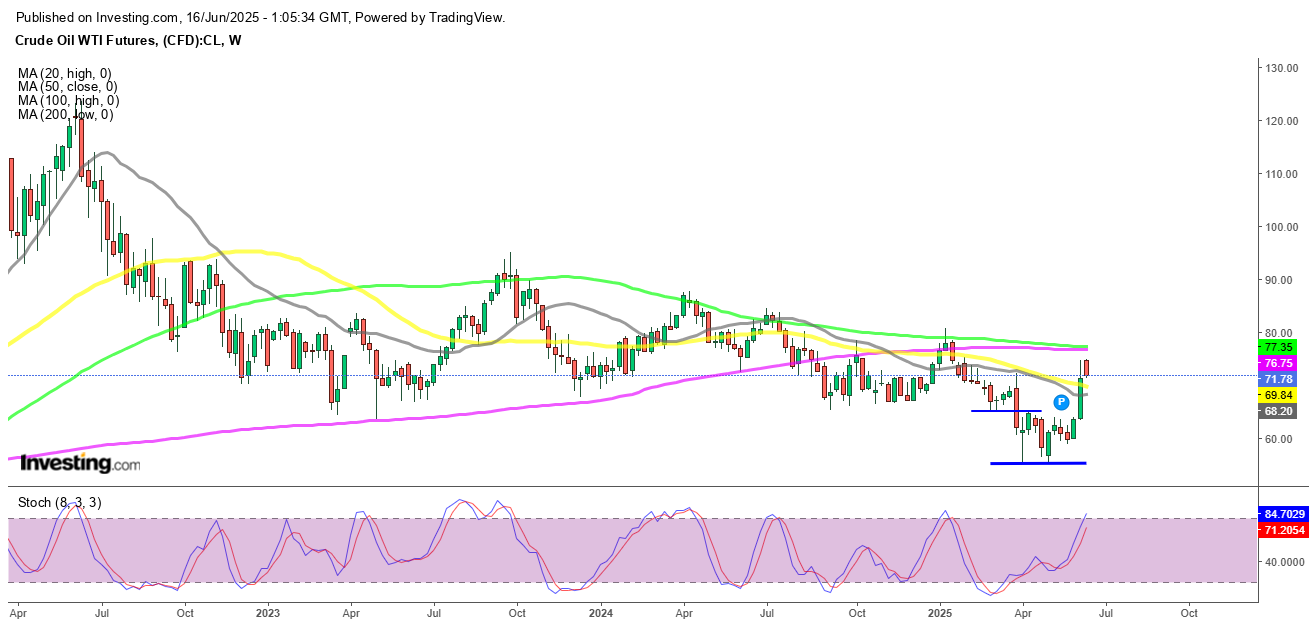Open the Crude Oil WTI Futures symbol title
This screenshot has width=1316, height=626.
point(129,40)
